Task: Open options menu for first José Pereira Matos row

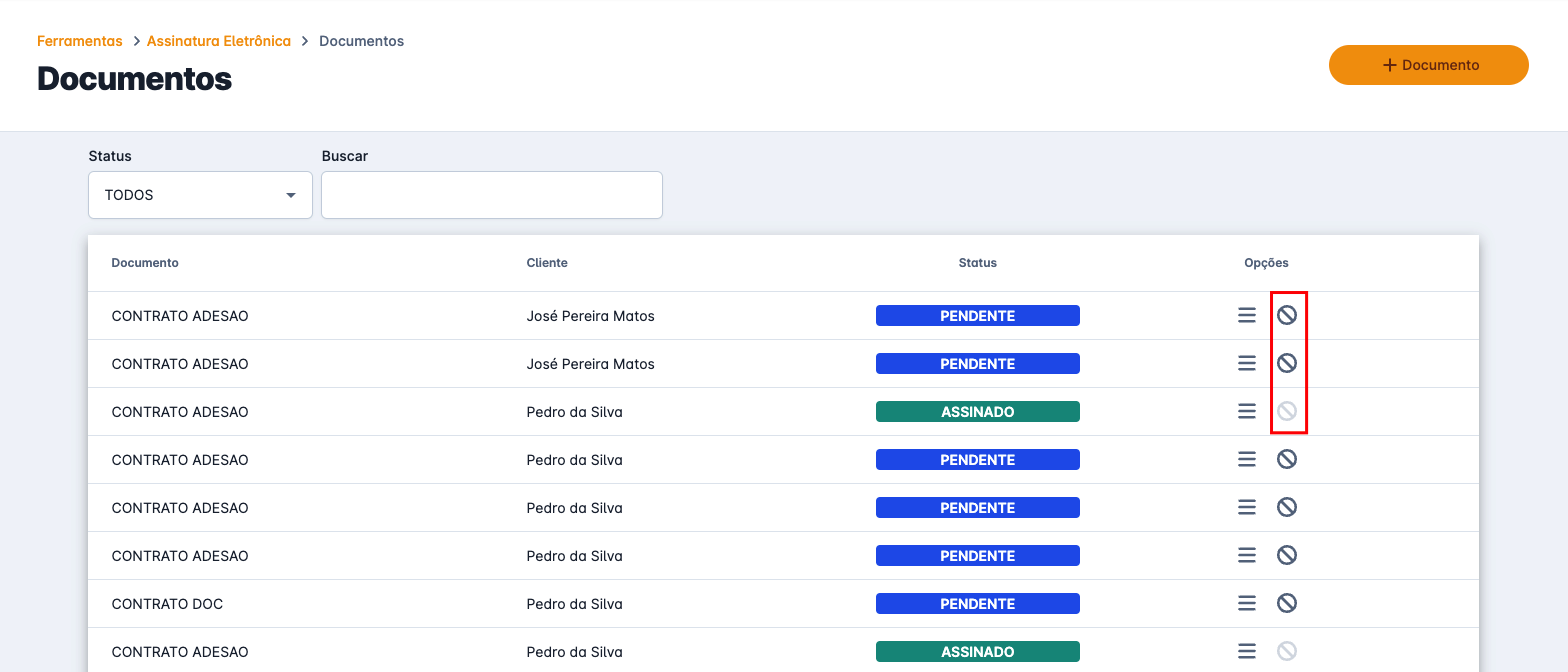Action: [x=1246, y=315]
